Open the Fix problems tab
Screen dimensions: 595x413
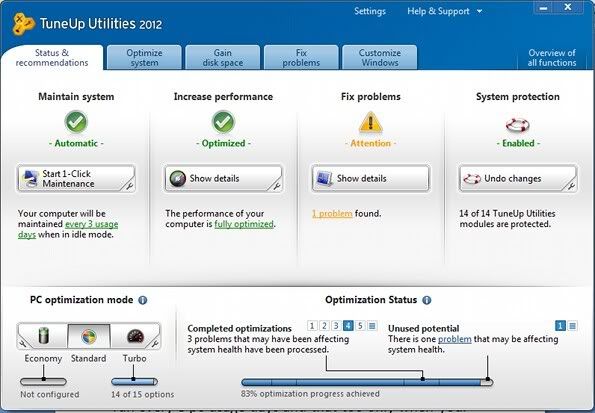(x=301, y=58)
